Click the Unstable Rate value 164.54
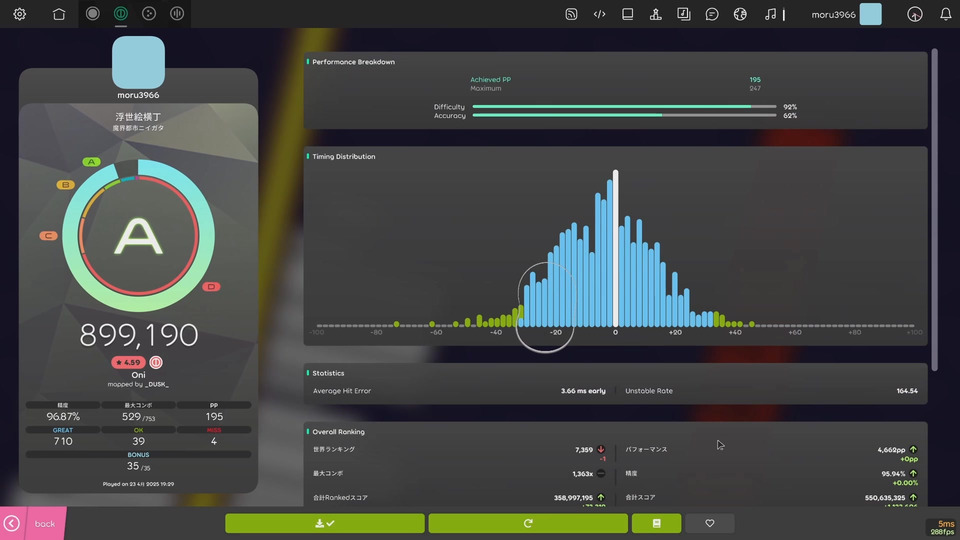 tap(907, 391)
